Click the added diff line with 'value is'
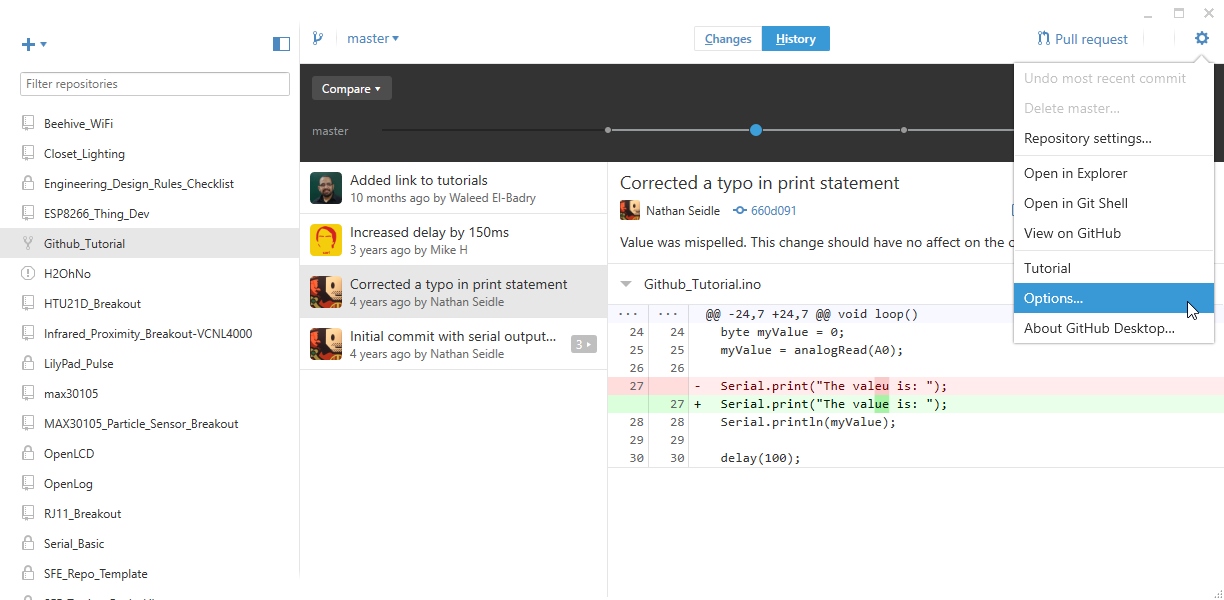Screen dimensions: 1224x600 tap(915, 404)
